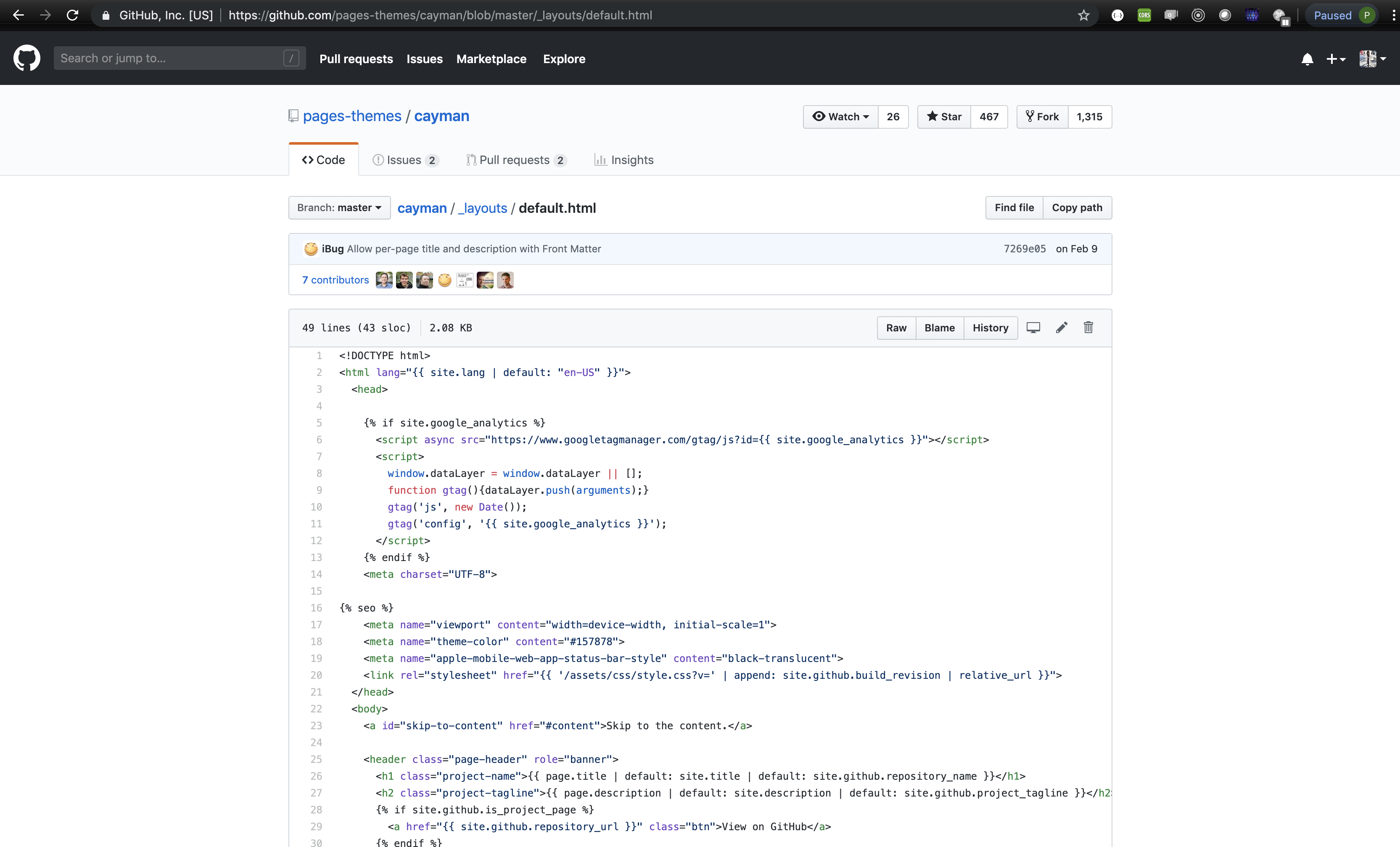Select line number 1
Viewport: 1400px width, 847px height.
point(320,355)
